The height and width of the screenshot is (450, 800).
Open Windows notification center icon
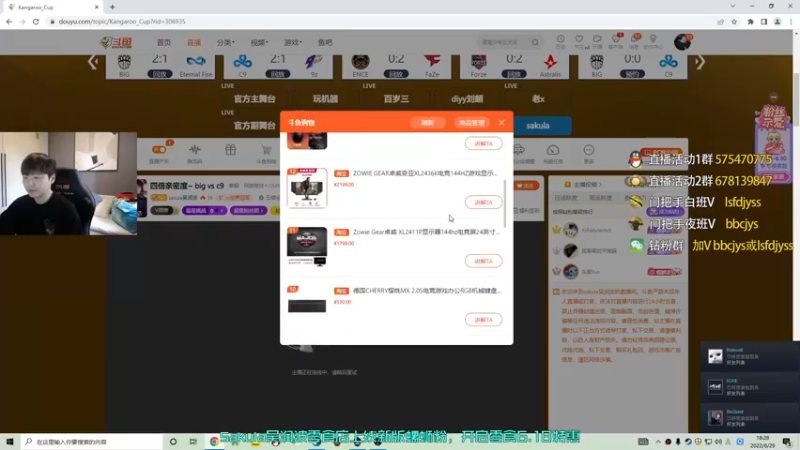(787, 442)
